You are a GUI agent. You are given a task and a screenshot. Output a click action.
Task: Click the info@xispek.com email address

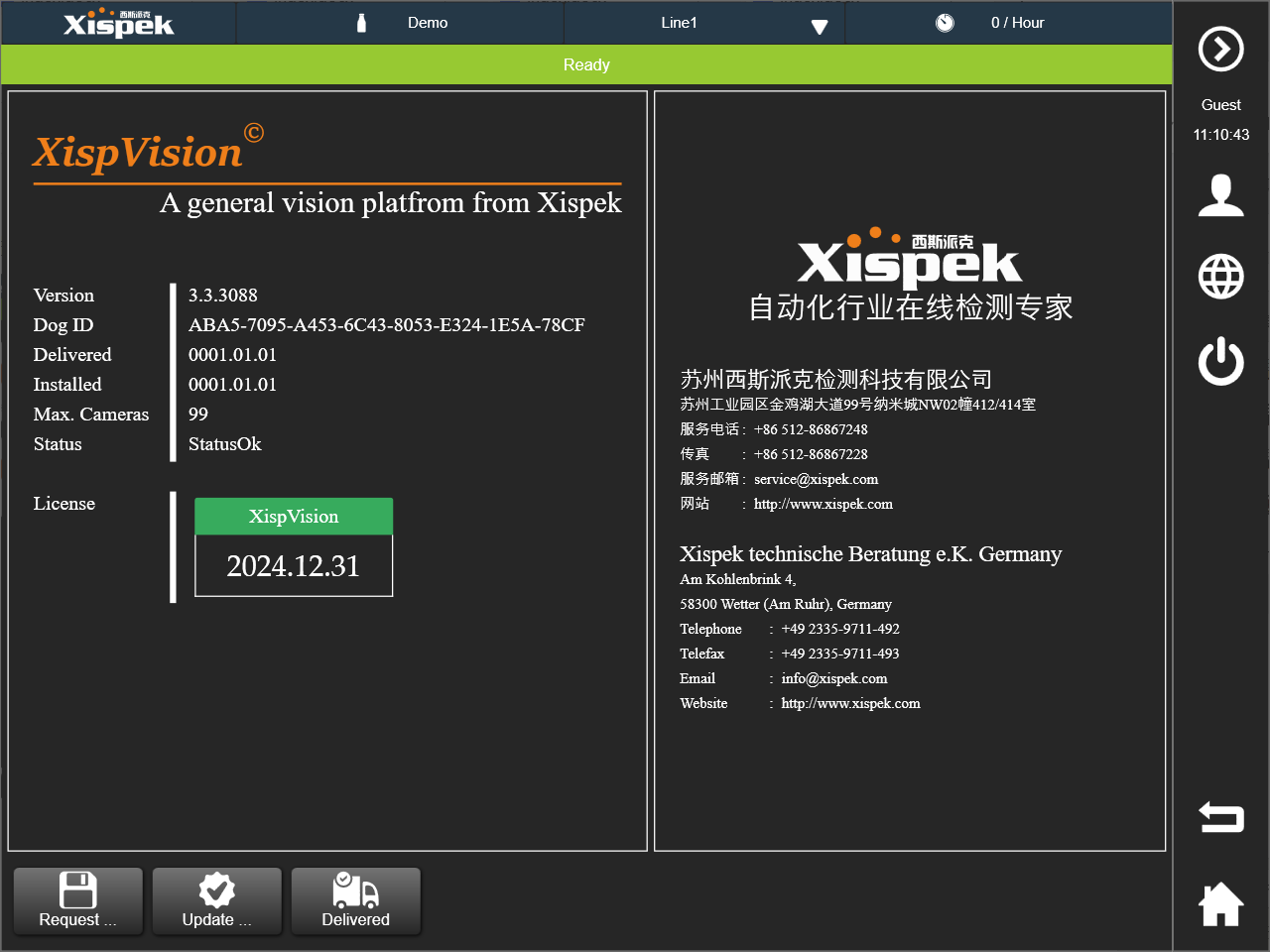click(834, 678)
